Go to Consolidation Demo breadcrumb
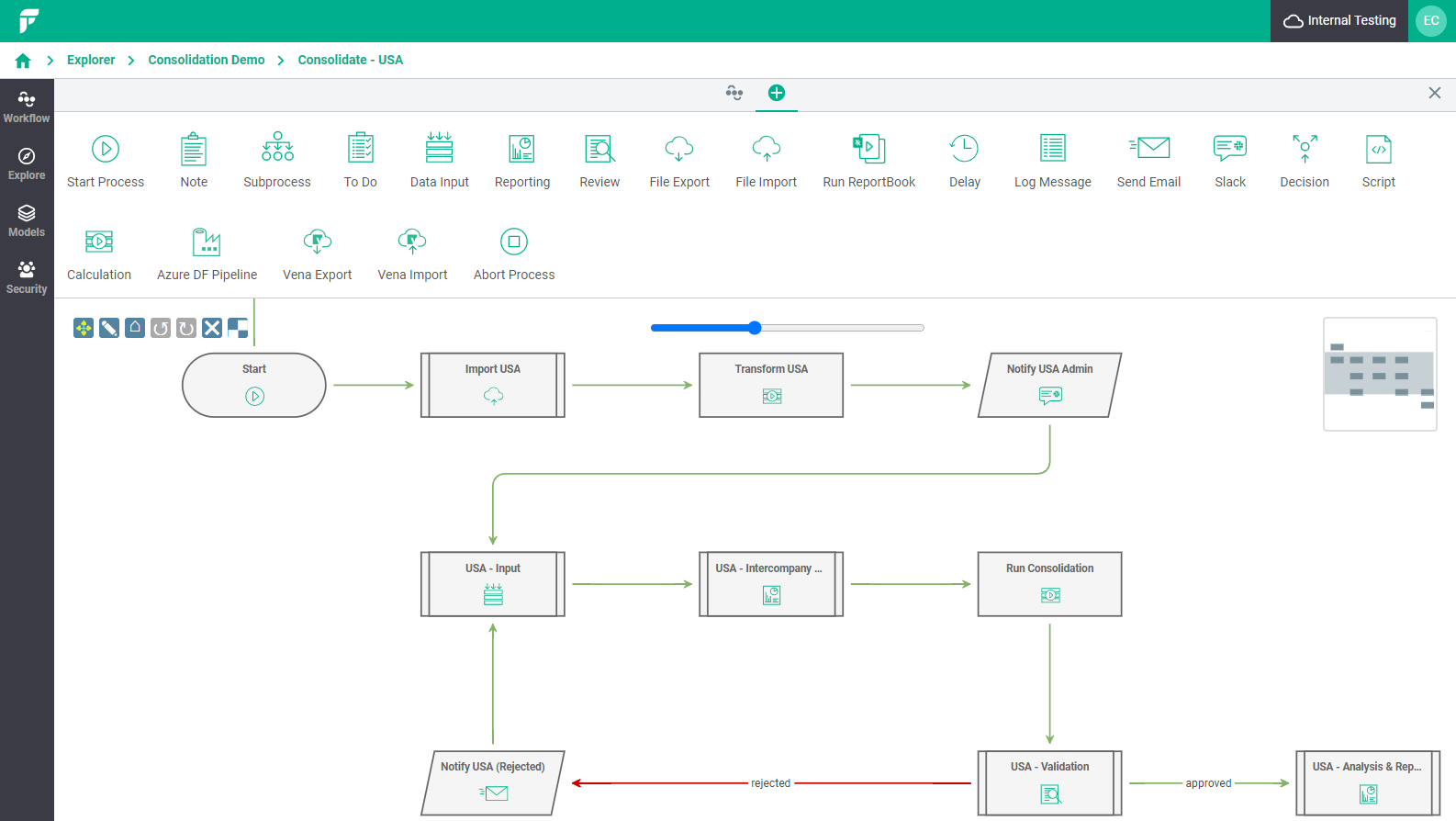1456x821 pixels. (x=207, y=60)
